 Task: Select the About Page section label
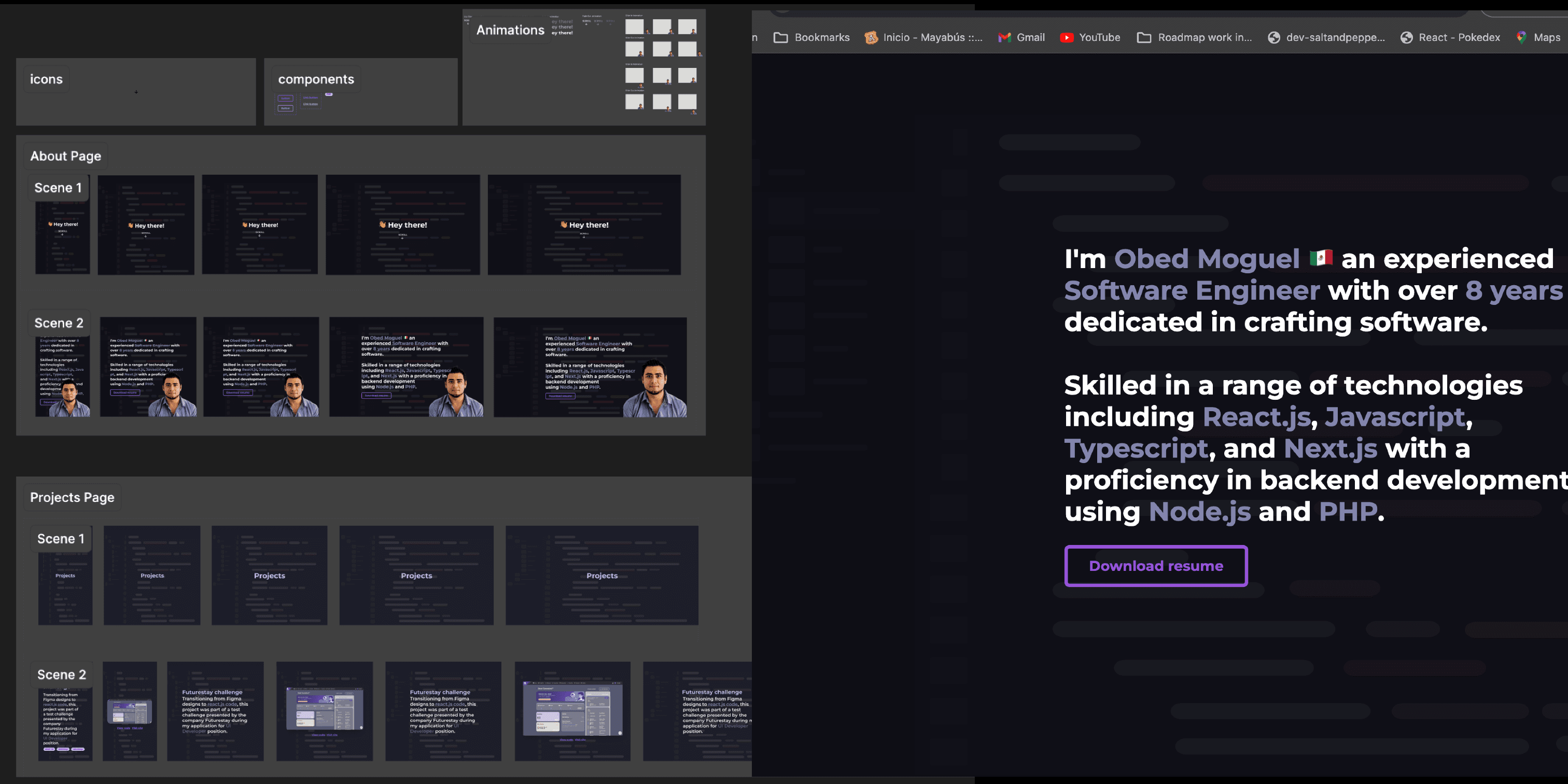(66, 156)
